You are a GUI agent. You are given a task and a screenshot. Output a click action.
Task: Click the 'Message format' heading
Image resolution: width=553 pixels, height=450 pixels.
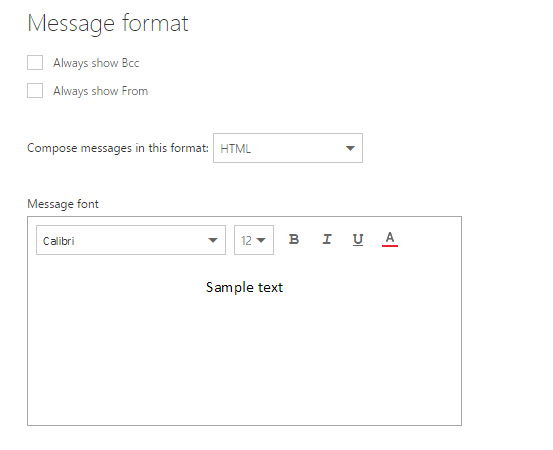click(x=108, y=24)
